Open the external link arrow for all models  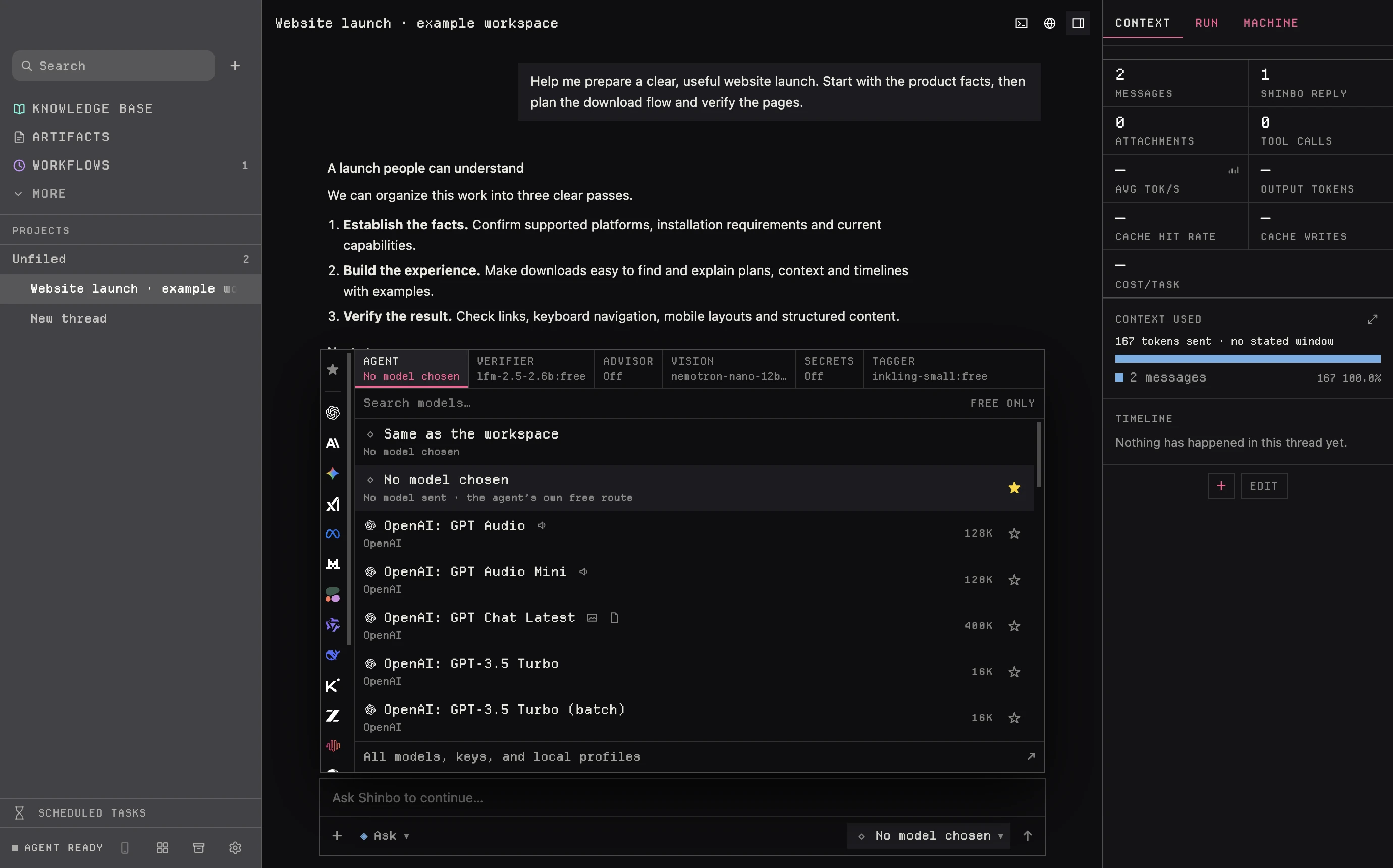click(1031, 756)
